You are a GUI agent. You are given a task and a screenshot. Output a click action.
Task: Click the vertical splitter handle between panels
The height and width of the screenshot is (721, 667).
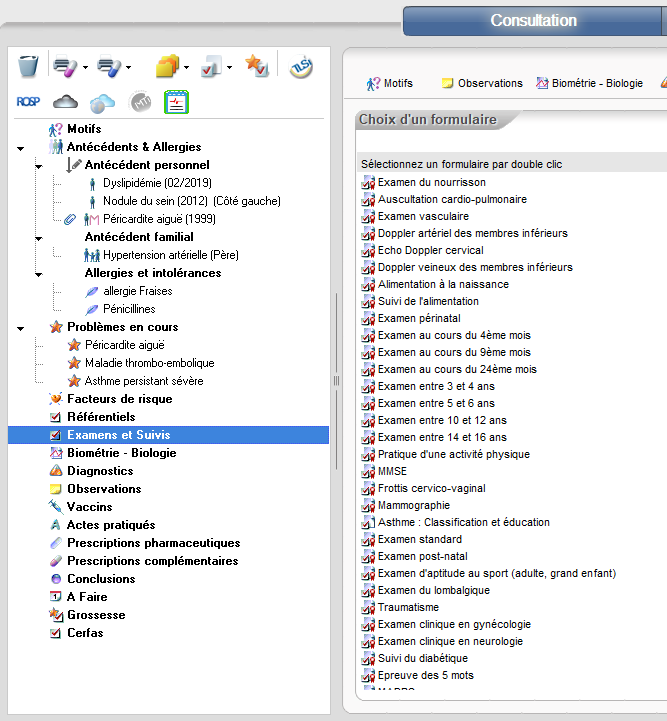(x=336, y=380)
